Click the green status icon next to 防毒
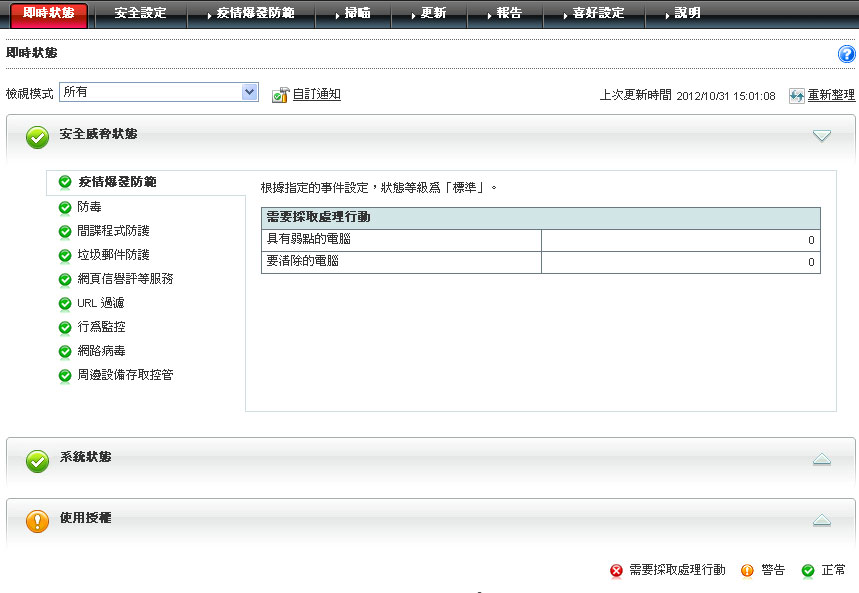Screen dimensions: 859x593 pos(65,207)
